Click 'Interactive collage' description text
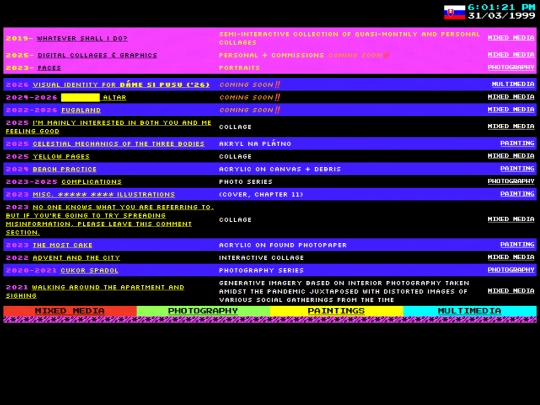This screenshot has width=540, height=405. tap(261, 258)
